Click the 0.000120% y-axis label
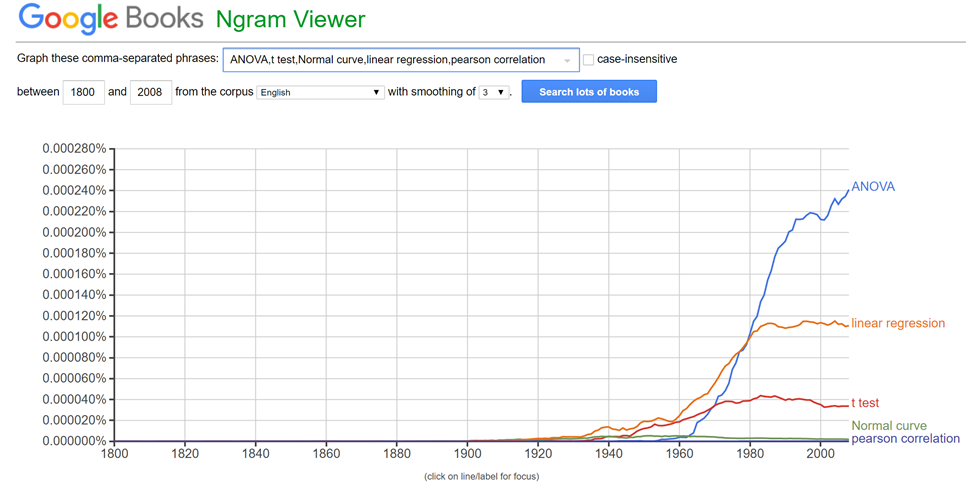966x489 pixels. tap(74, 316)
